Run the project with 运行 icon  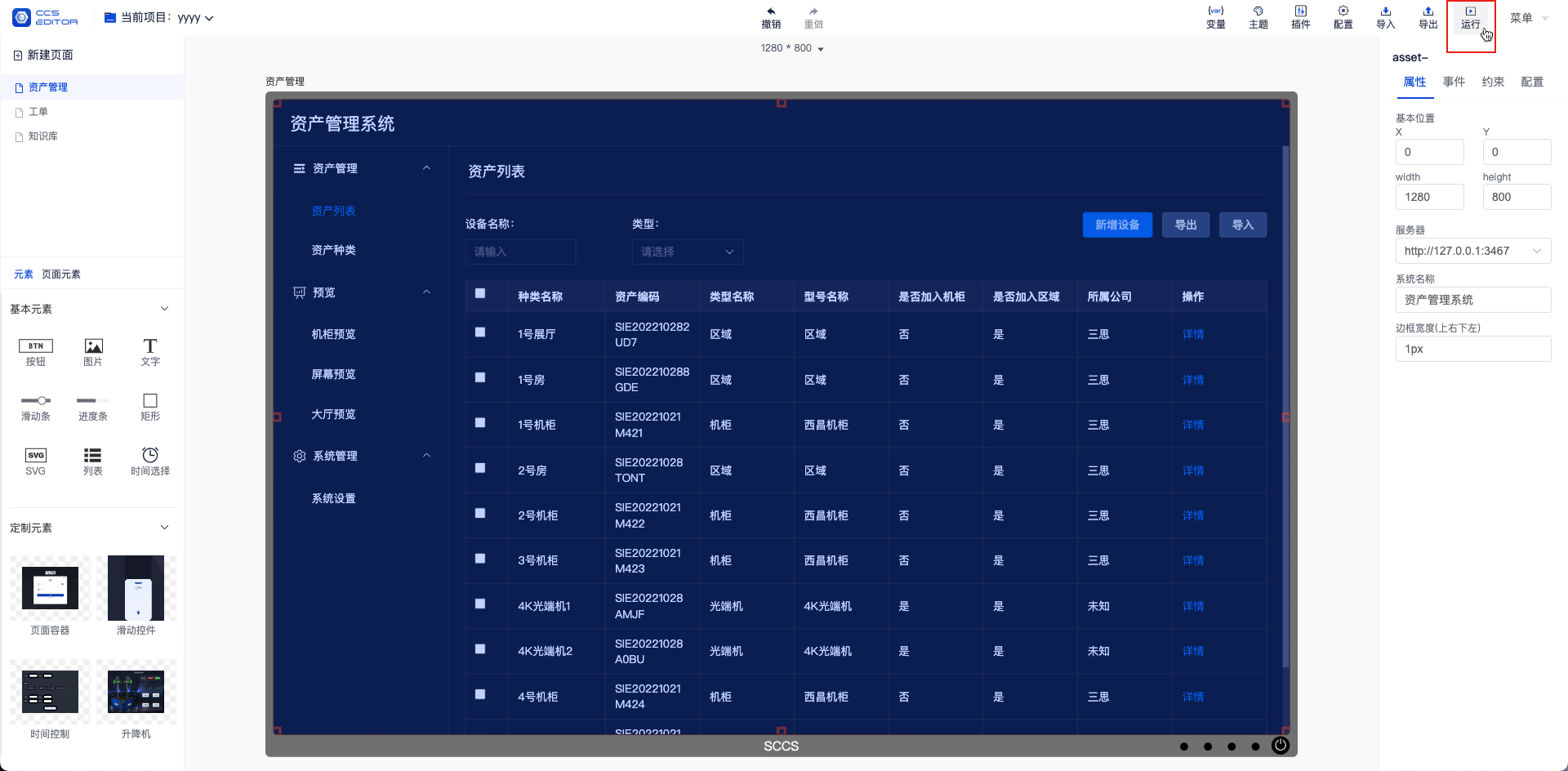pyautogui.click(x=1471, y=18)
